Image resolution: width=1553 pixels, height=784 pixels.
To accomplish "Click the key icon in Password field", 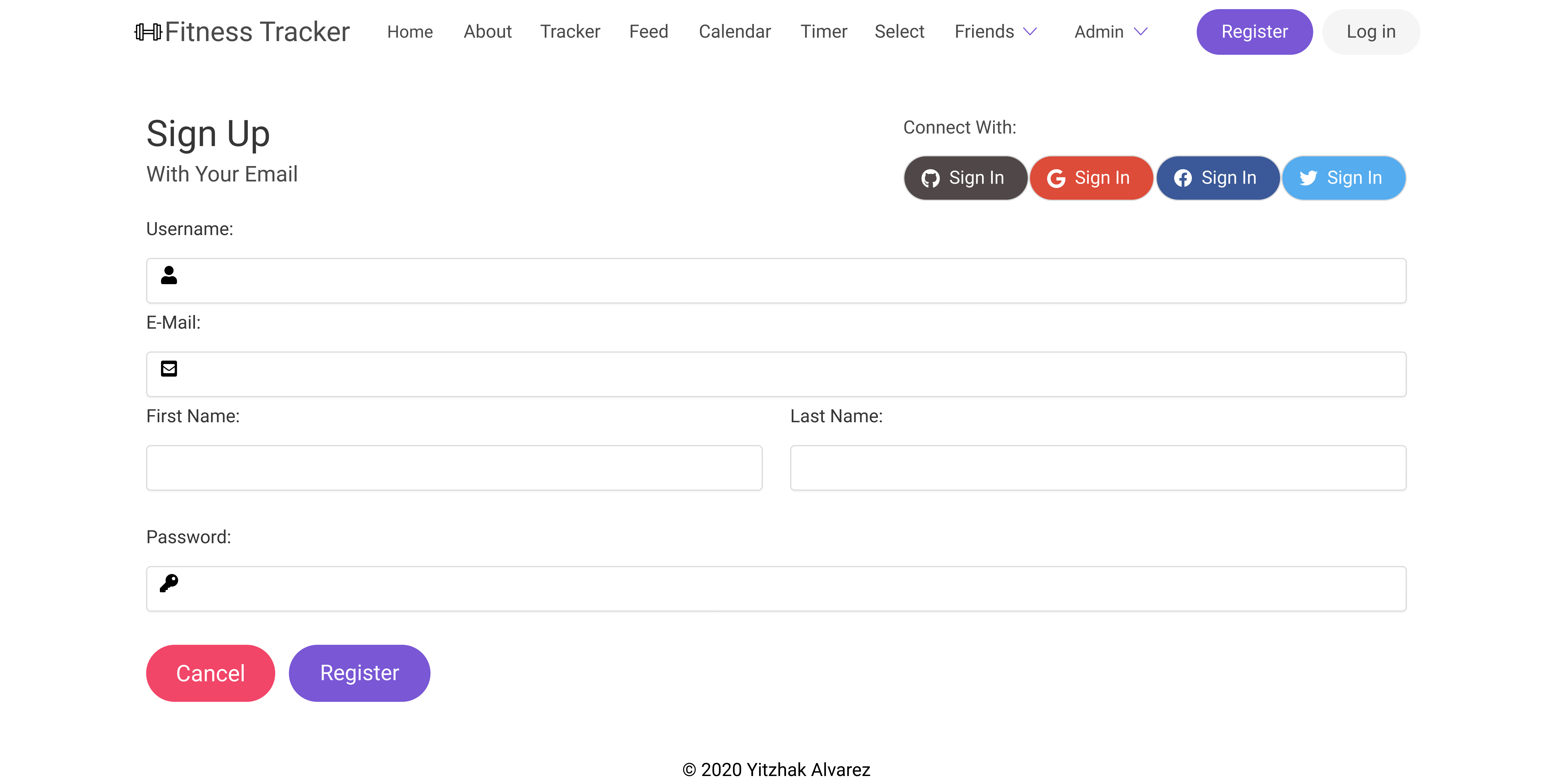I will (169, 583).
